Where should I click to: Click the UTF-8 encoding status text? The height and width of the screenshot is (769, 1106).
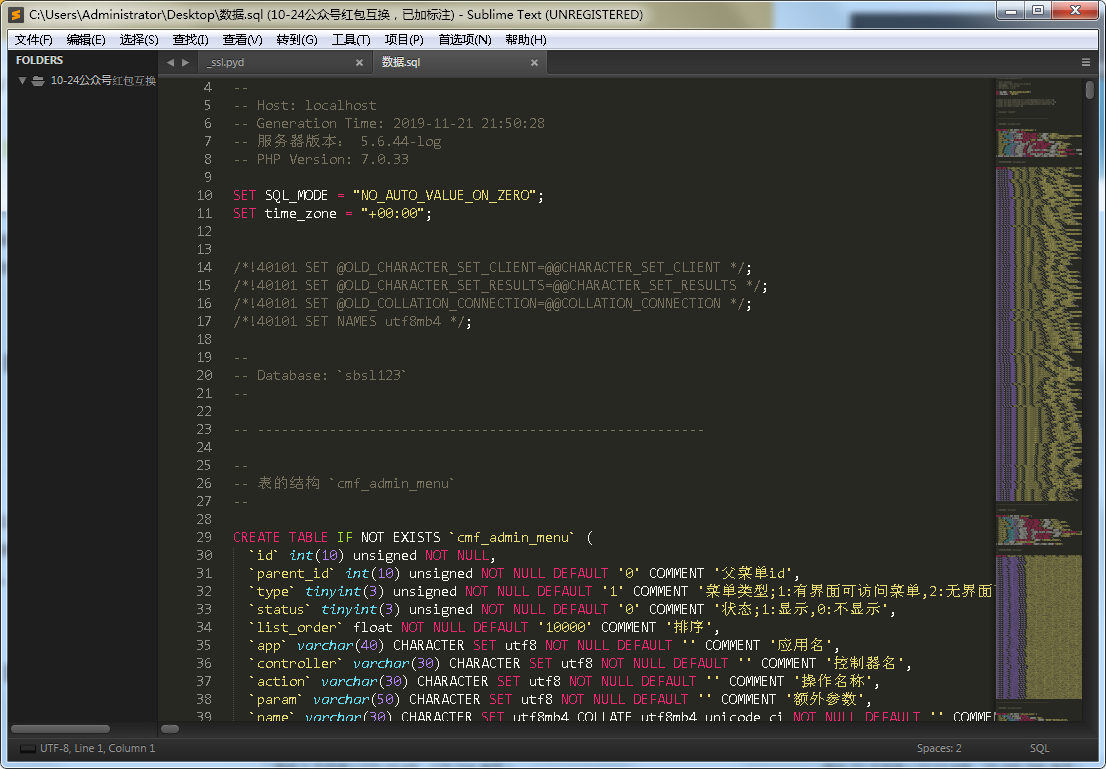[x=58, y=748]
